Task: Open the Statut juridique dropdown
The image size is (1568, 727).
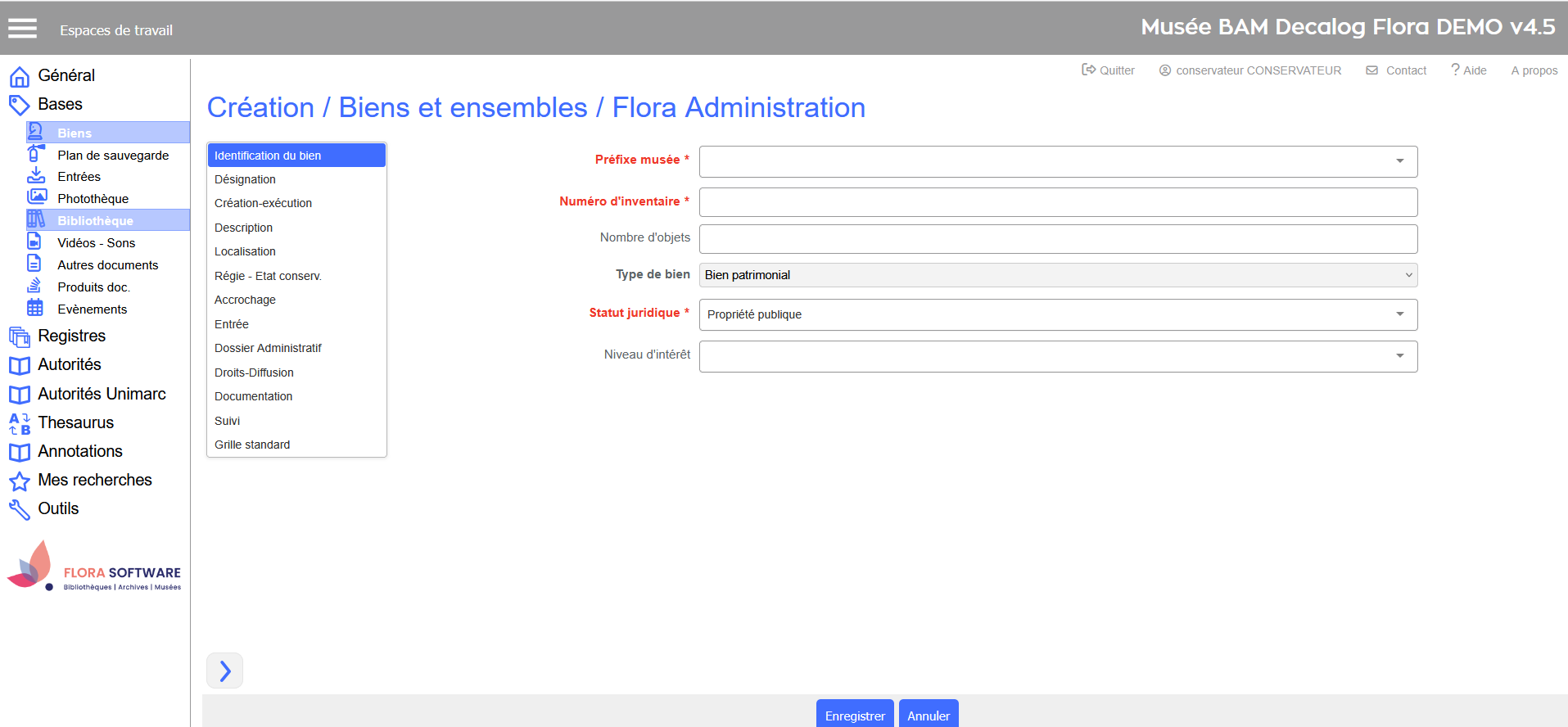Action: pos(1057,314)
